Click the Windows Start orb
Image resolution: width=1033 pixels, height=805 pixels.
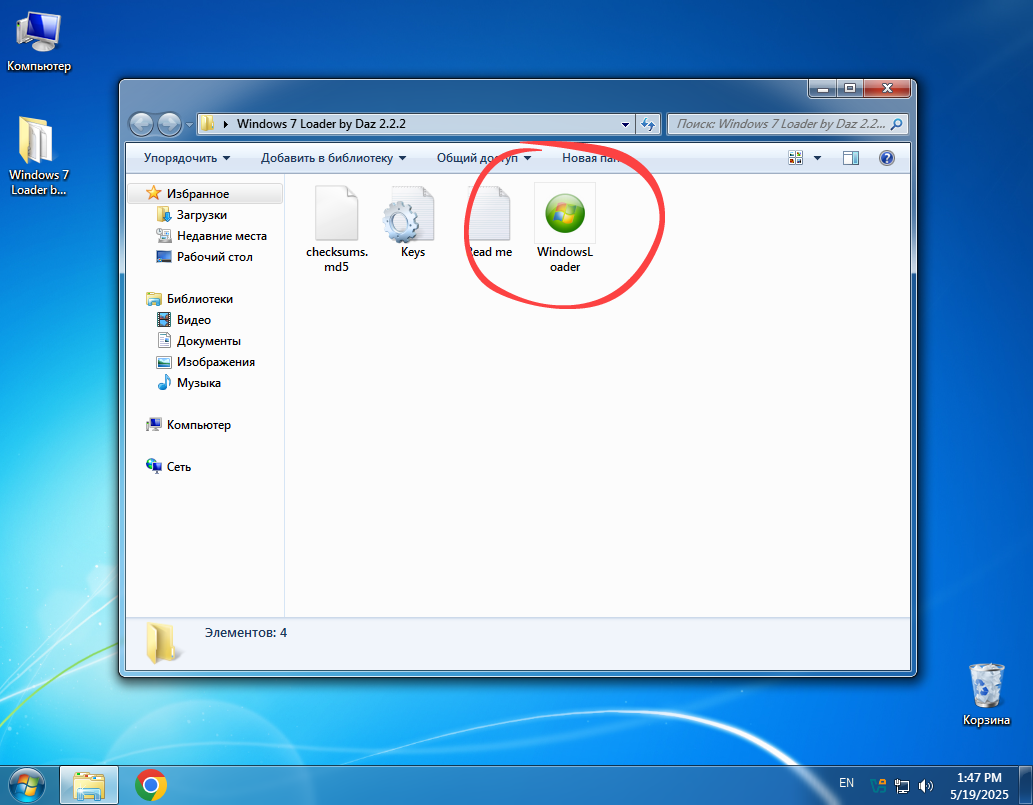point(27,784)
